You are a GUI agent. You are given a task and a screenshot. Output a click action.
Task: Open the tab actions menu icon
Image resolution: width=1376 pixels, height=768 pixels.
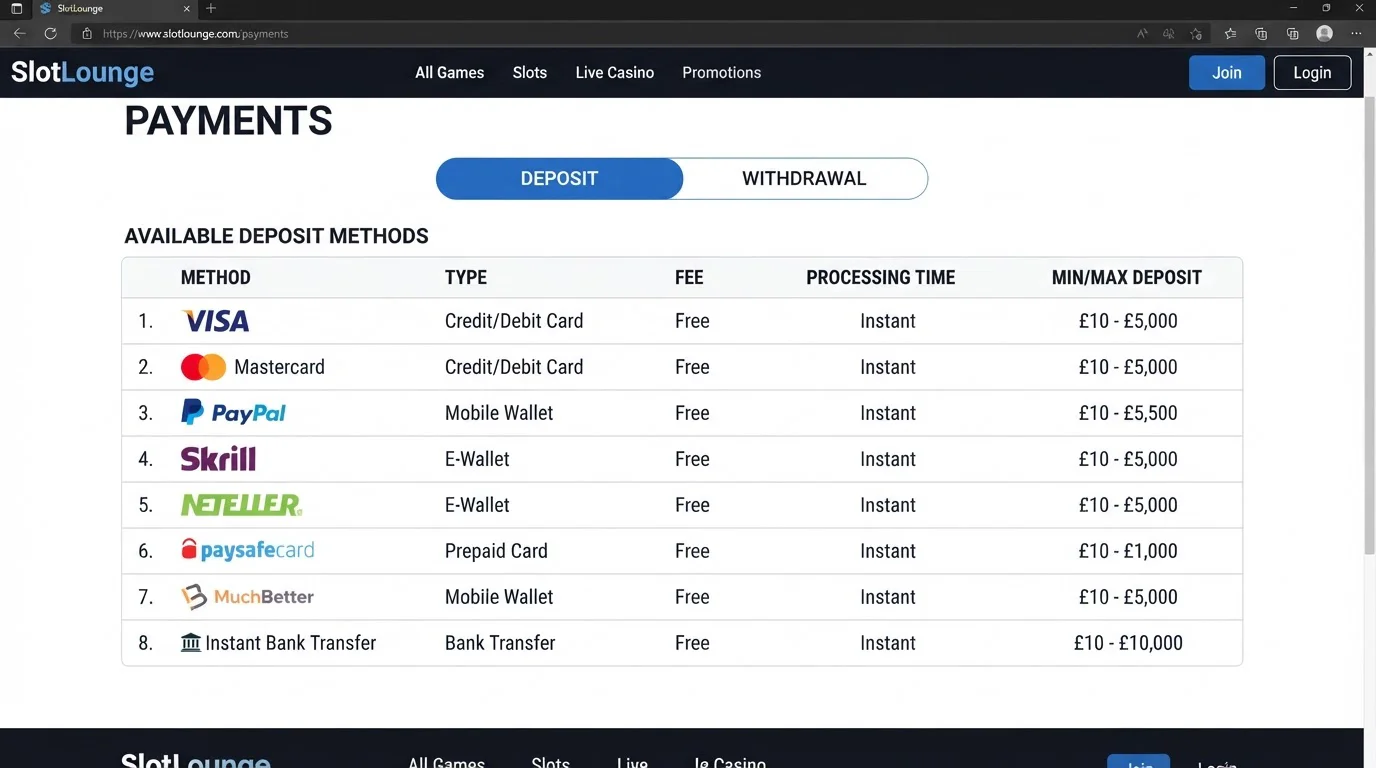16,8
